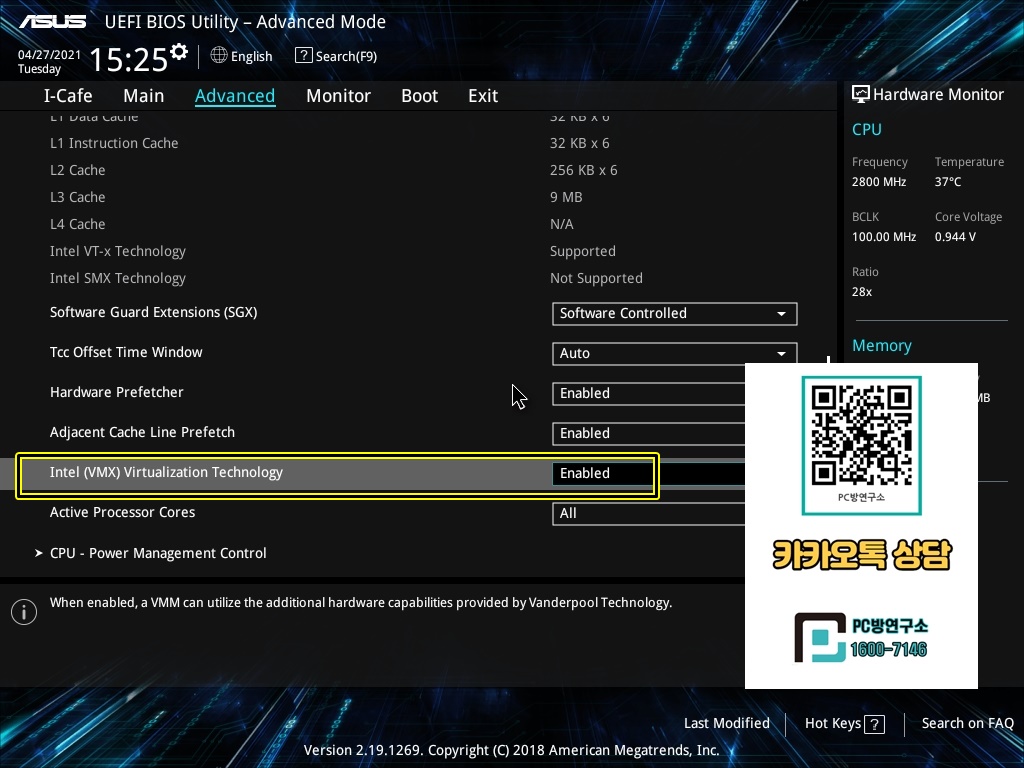Click Search on FAQ link

coord(967,724)
